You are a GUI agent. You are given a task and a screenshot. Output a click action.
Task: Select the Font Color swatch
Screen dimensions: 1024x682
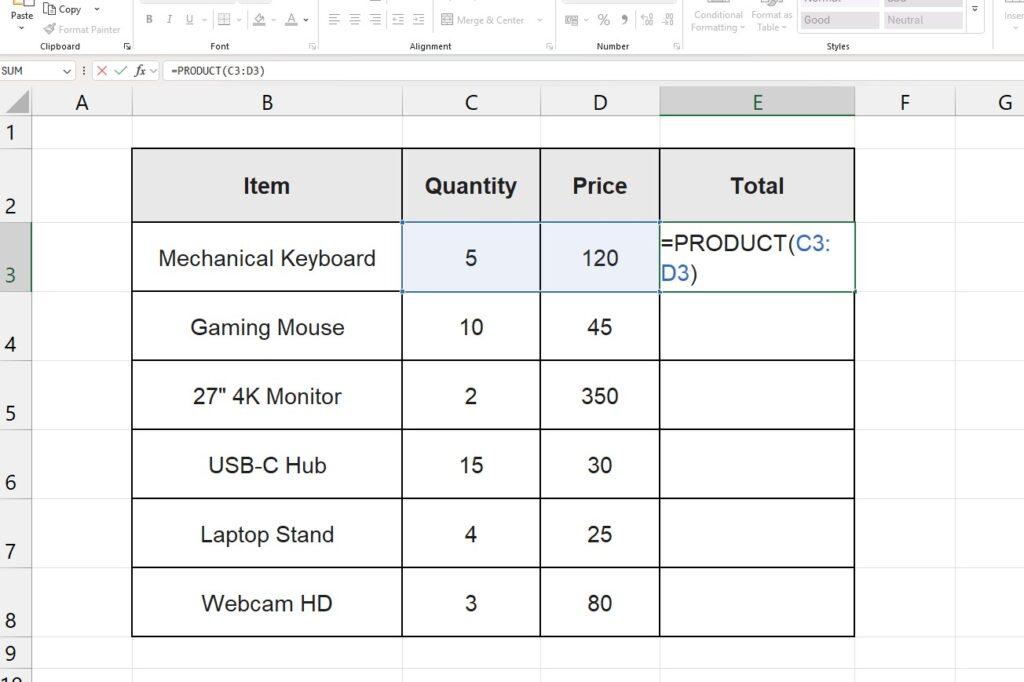click(290, 19)
